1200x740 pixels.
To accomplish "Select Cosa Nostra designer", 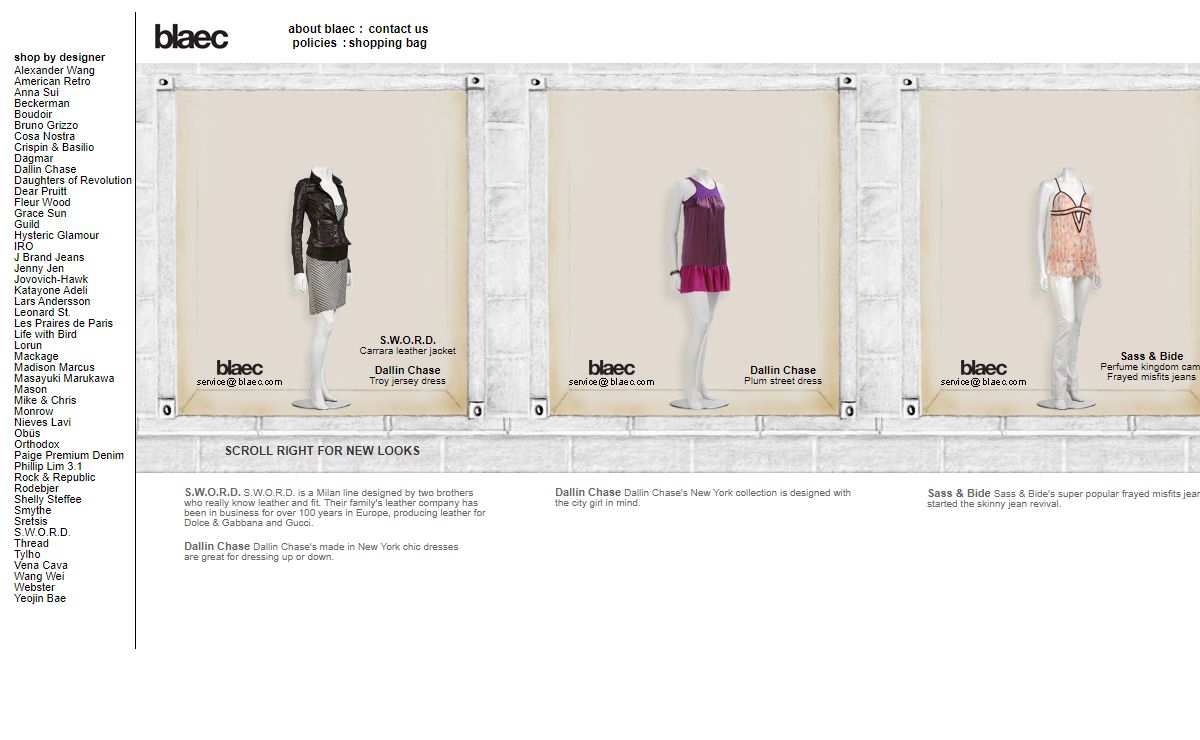I will click(44, 136).
